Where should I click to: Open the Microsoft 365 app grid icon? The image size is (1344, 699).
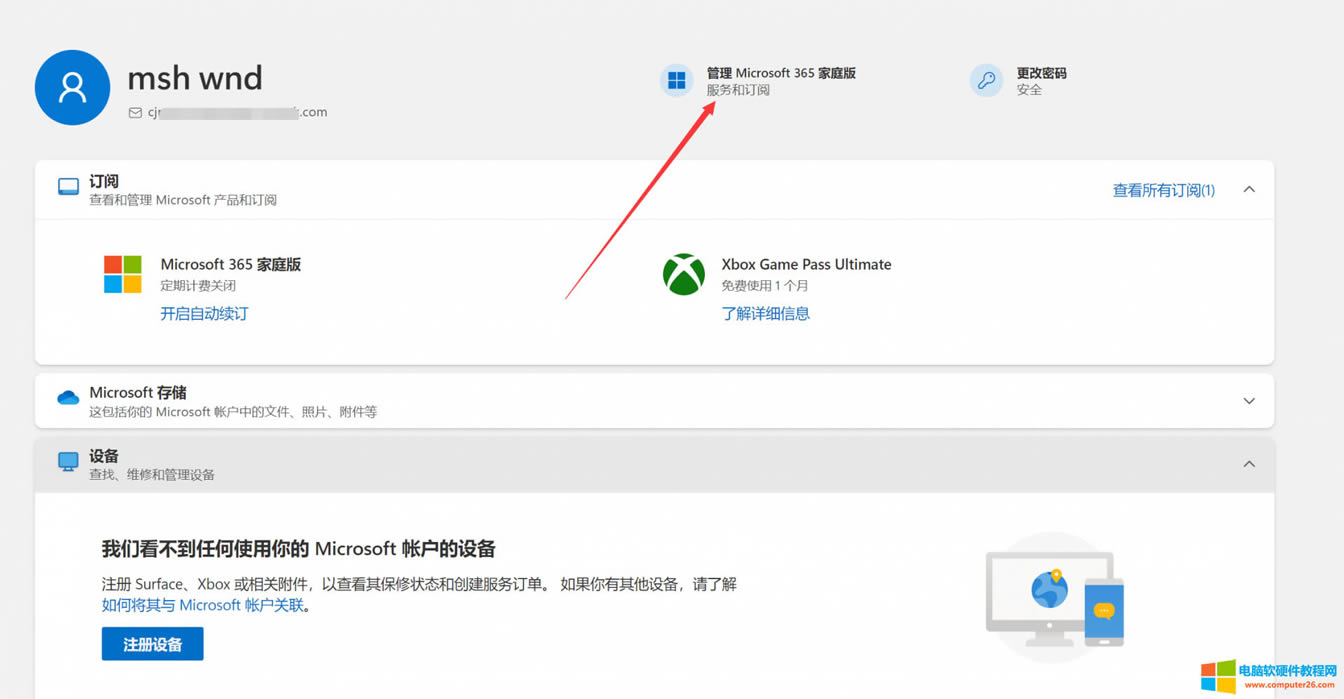click(677, 80)
